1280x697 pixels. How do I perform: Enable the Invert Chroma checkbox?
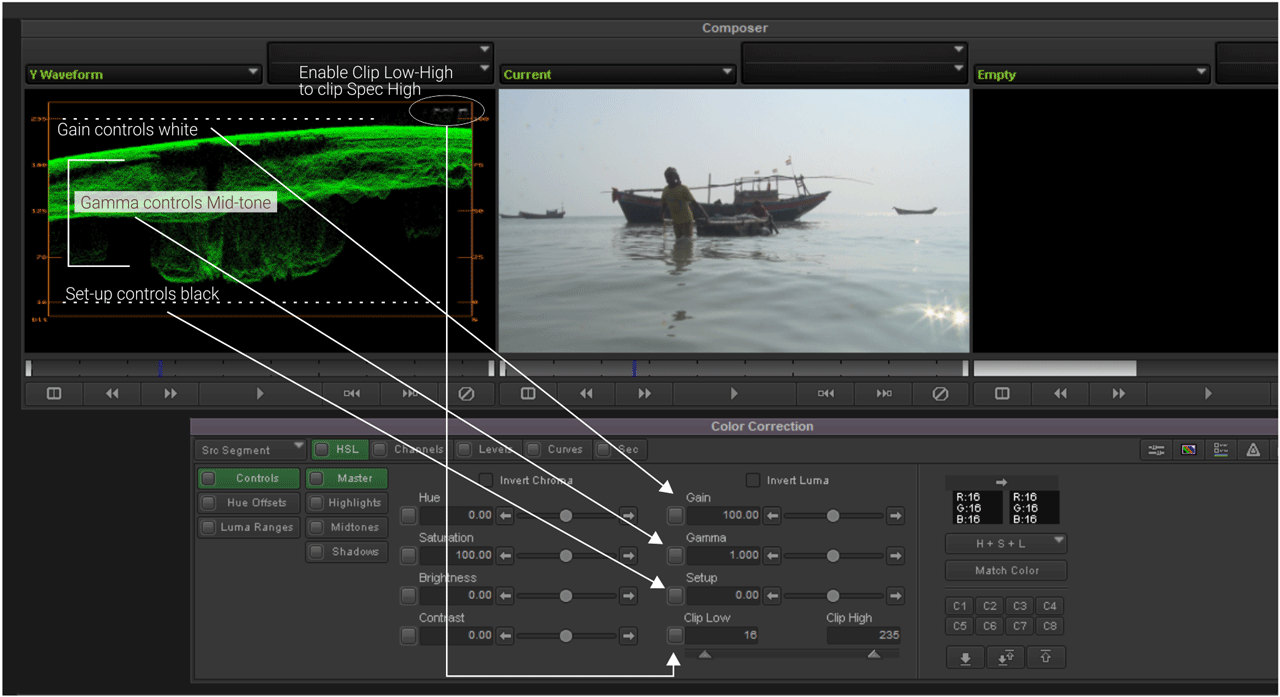click(x=488, y=480)
